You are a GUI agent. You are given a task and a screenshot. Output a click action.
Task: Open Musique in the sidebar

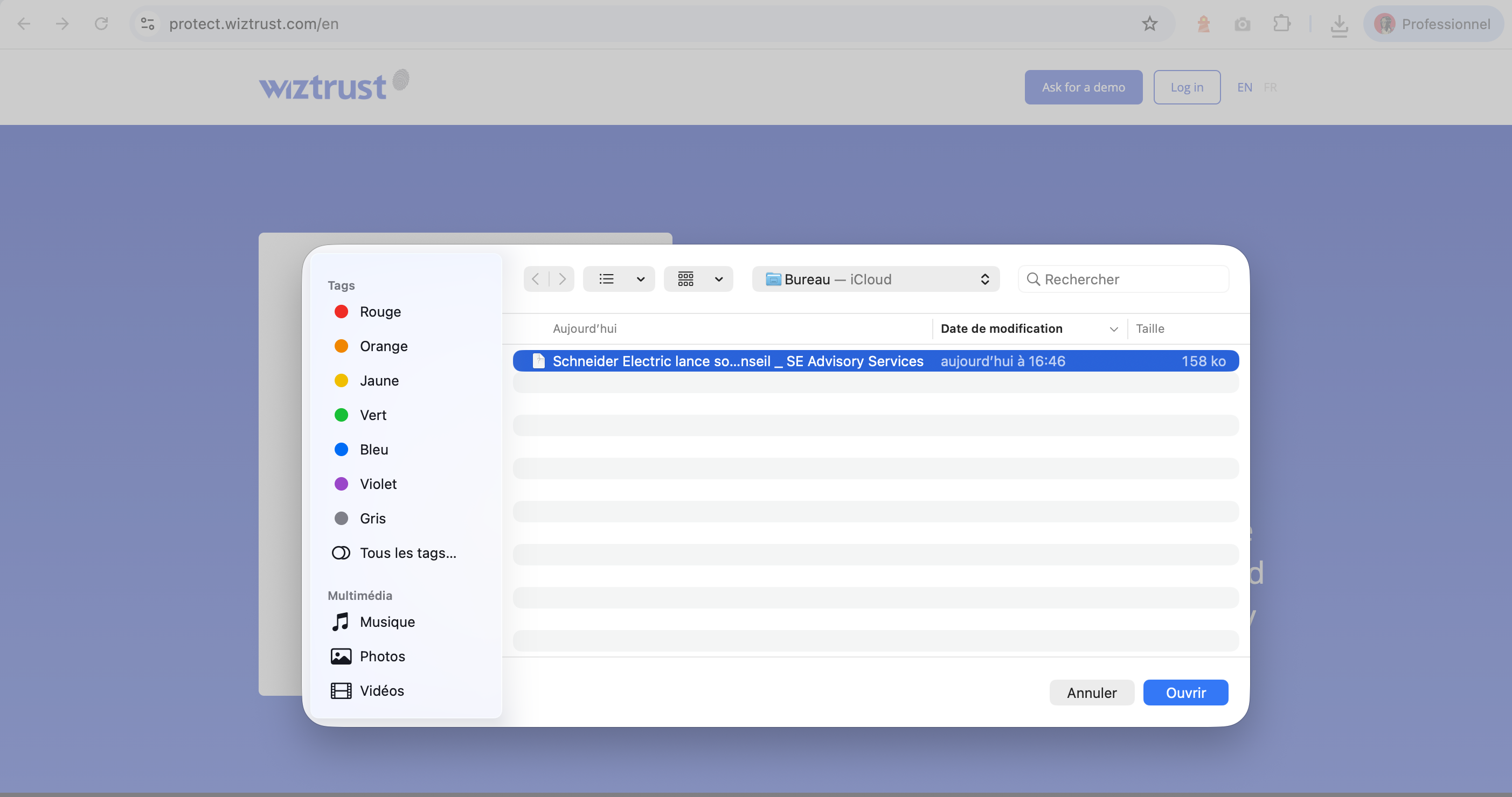tap(387, 621)
